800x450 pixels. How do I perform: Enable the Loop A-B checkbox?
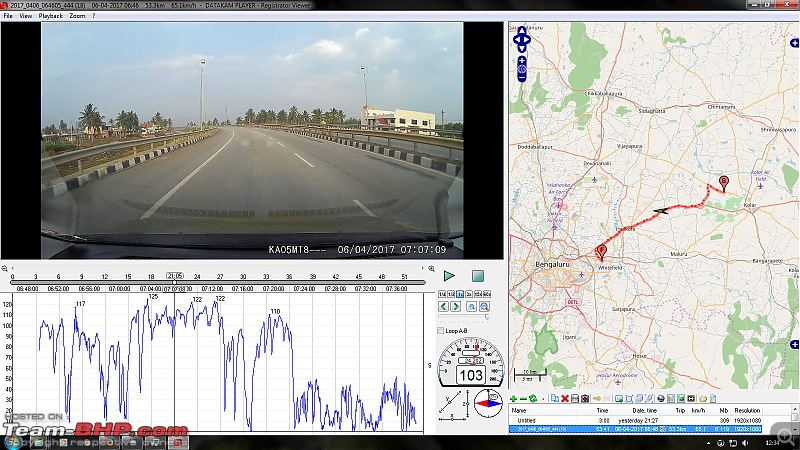pos(440,331)
